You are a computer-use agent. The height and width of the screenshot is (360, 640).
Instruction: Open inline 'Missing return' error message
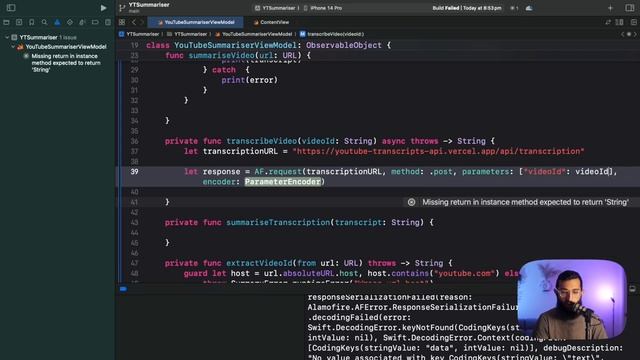pyautogui.click(x=525, y=202)
